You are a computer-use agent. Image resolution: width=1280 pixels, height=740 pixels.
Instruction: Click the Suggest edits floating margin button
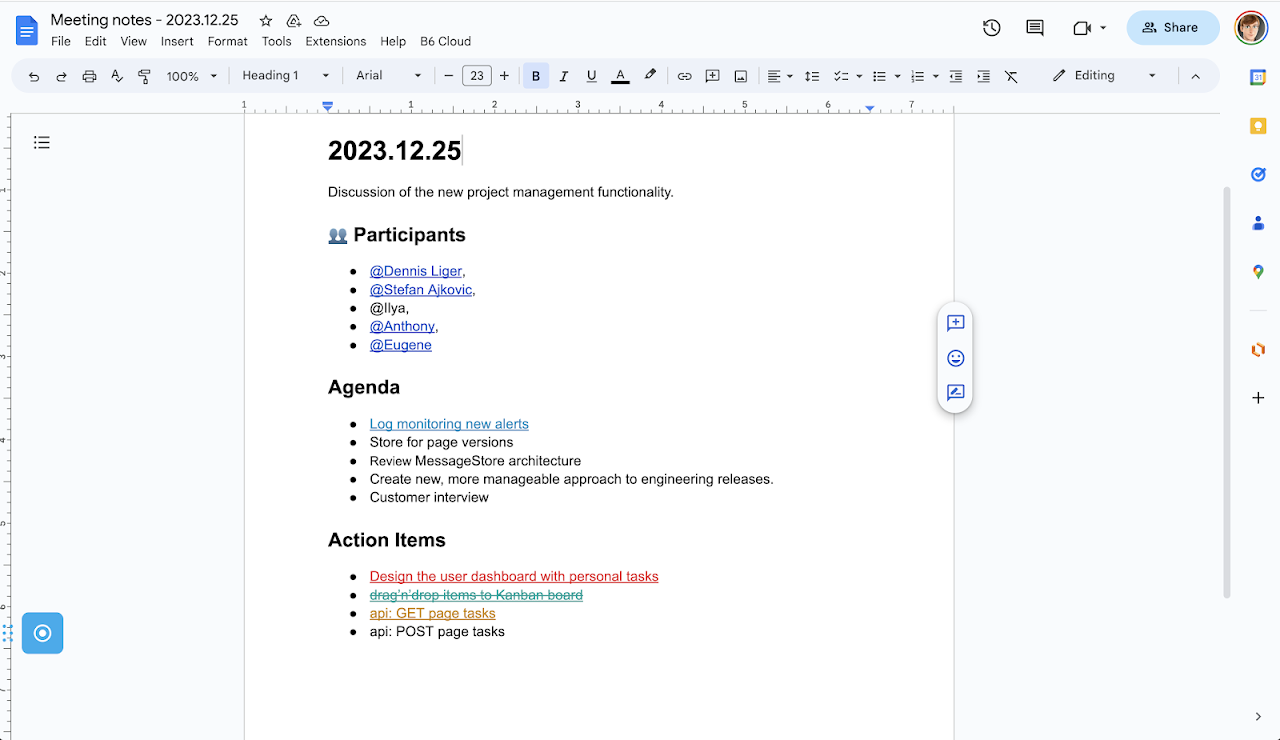(955, 393)
